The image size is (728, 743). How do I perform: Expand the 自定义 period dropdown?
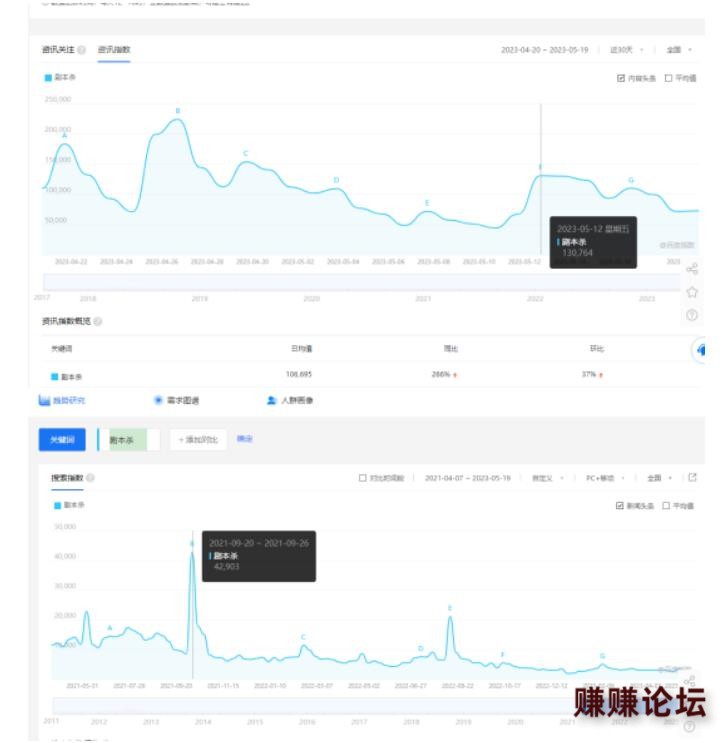pyautogui.click(x=548, y=478)
